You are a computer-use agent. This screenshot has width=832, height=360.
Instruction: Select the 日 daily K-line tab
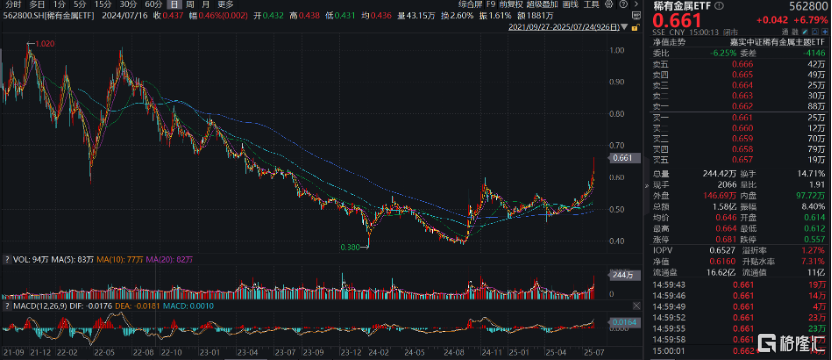(174, 4)
